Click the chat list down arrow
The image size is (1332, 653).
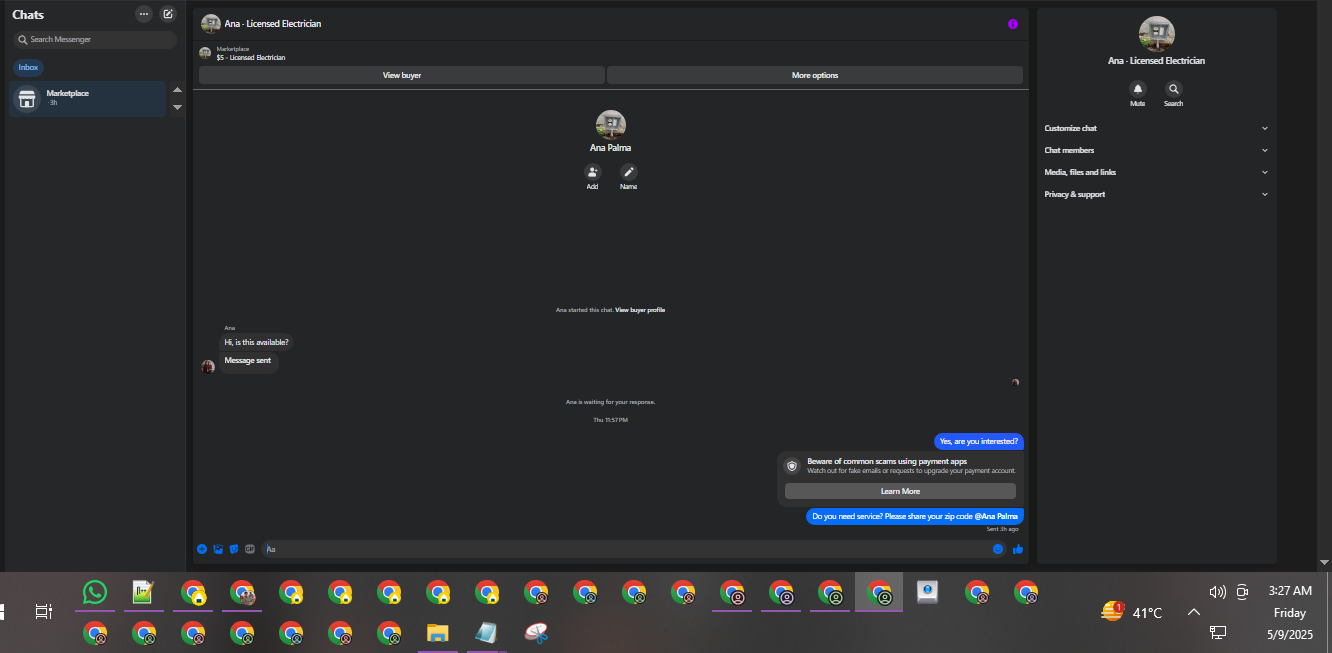click(177, 107)
